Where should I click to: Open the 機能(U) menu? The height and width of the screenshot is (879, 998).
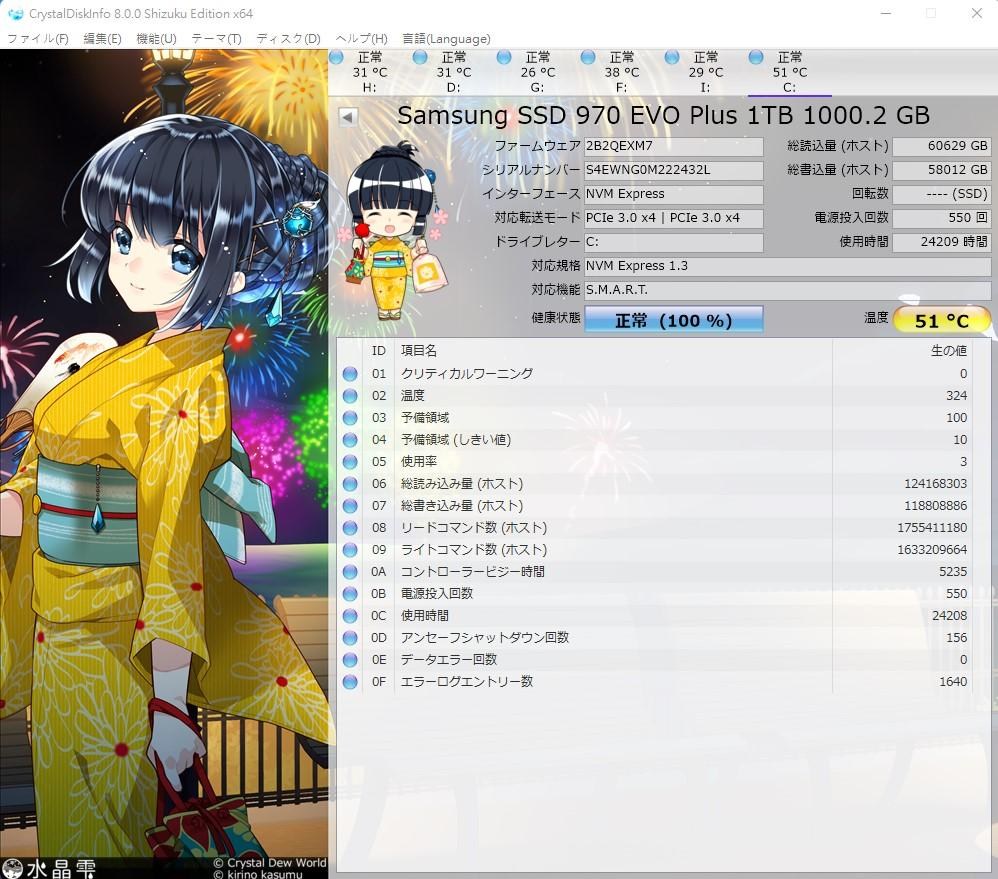pyautogui.click(x=156, y=39)
